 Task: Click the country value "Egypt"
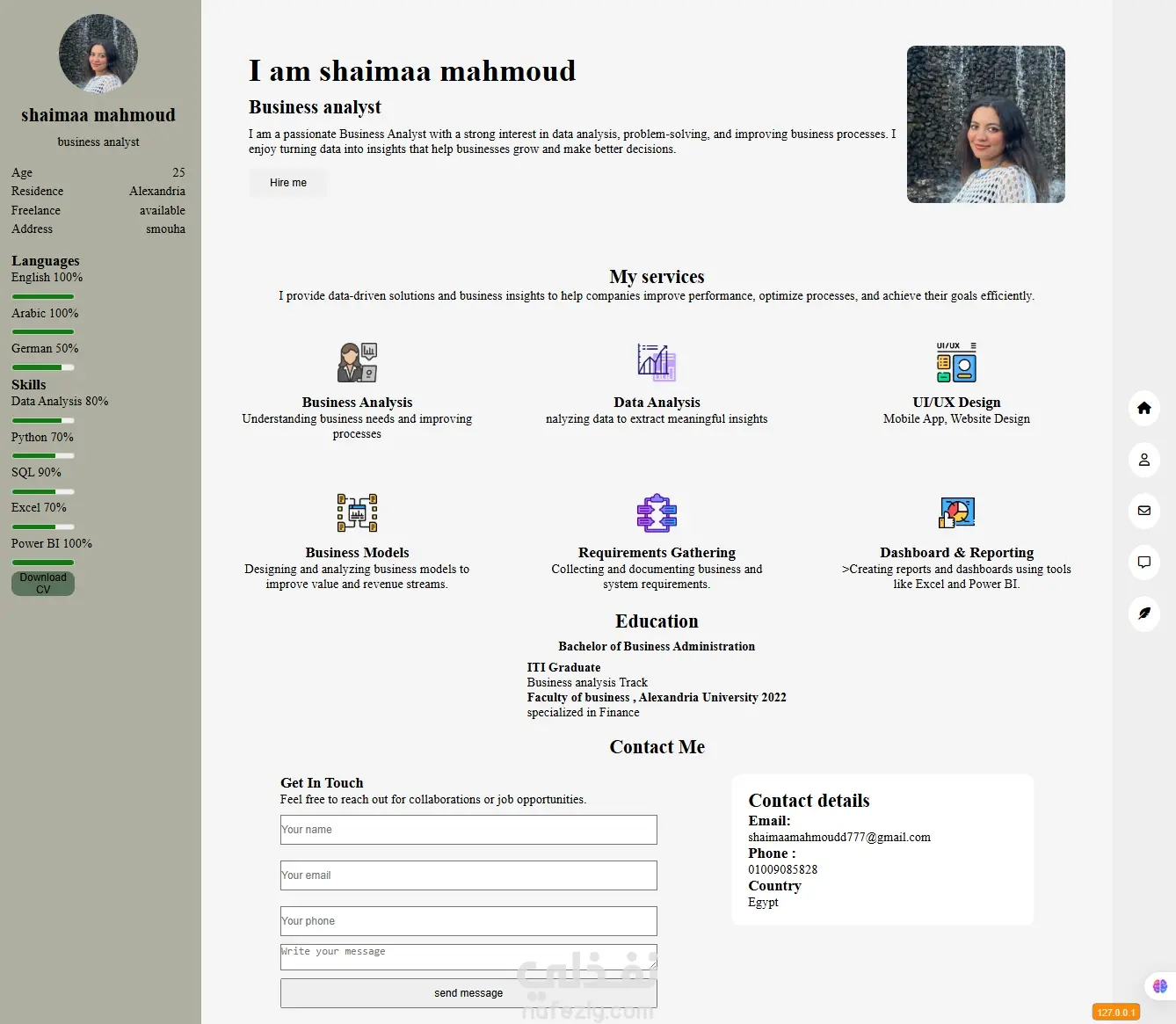tap(763, 903)
